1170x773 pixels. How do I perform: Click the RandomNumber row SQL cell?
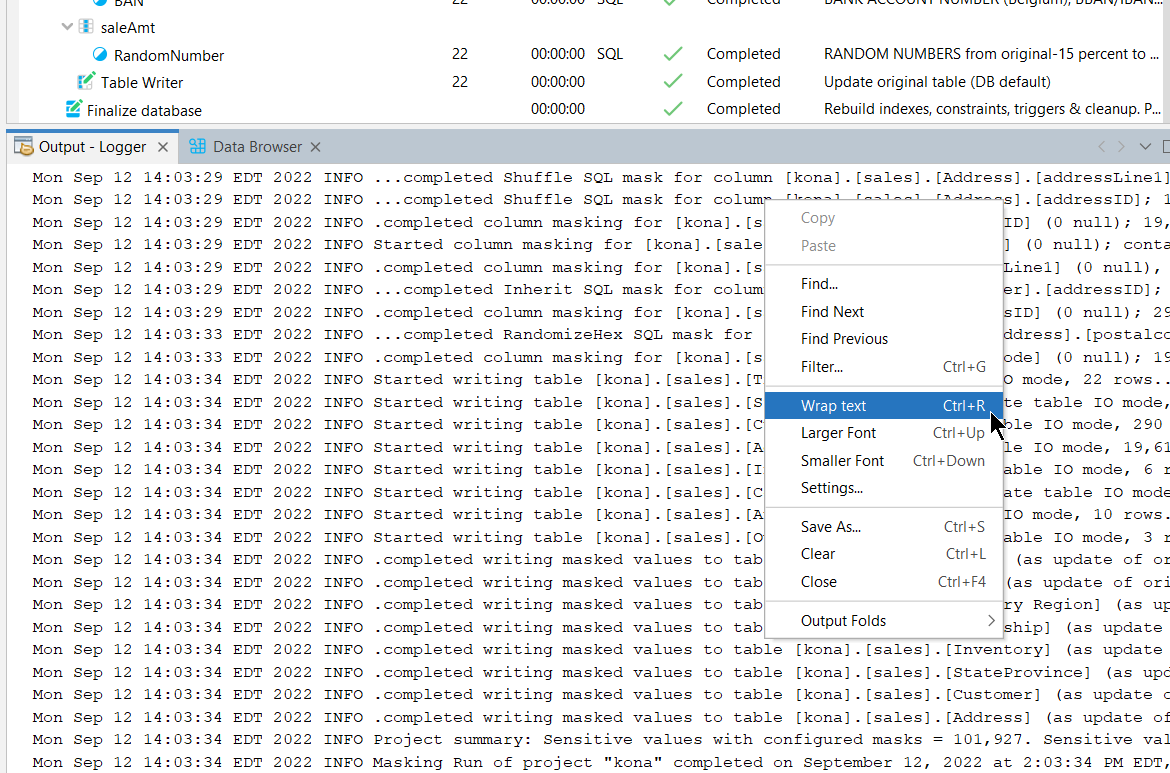coord(610,54)
